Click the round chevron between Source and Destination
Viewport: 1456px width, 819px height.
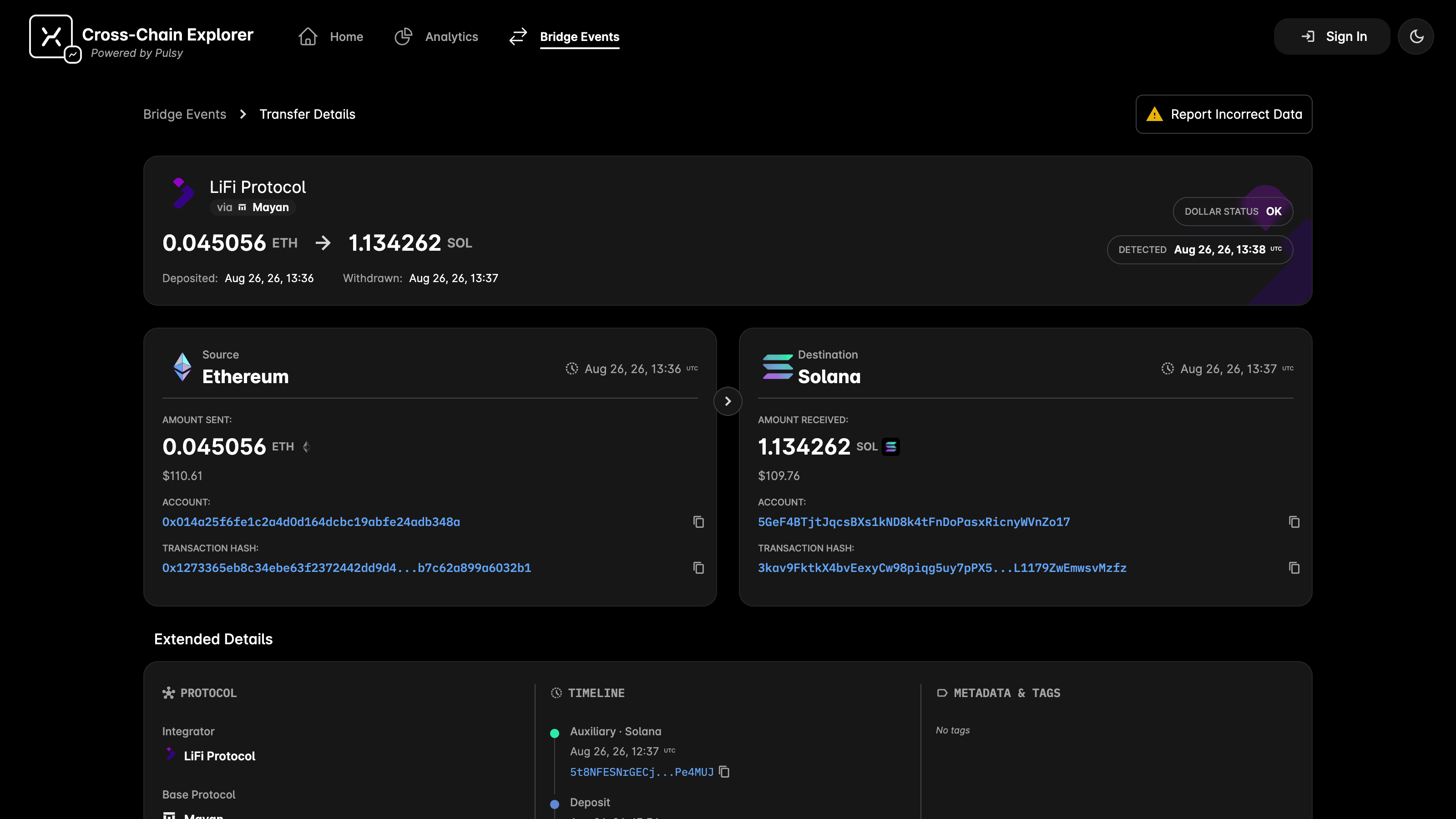[x=728, y=401]
